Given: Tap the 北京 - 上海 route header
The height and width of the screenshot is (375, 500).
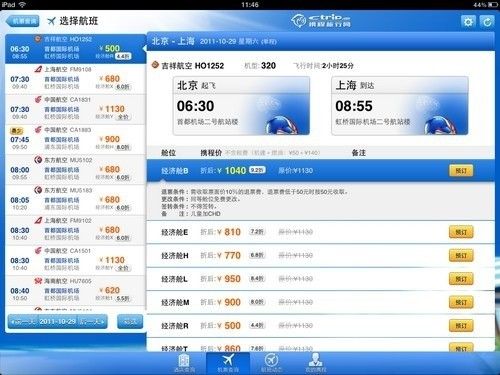Looking at the screenshot, I should 173,41.
